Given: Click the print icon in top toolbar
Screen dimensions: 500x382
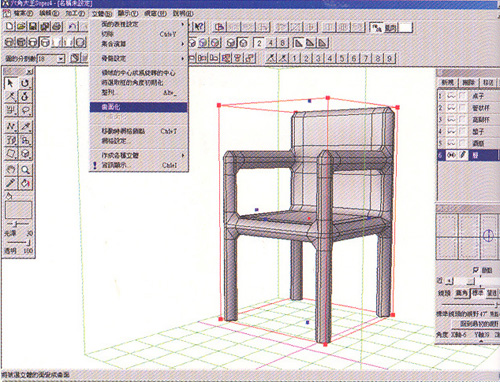Looking at the screenshot, I should (x=57, y=26).
